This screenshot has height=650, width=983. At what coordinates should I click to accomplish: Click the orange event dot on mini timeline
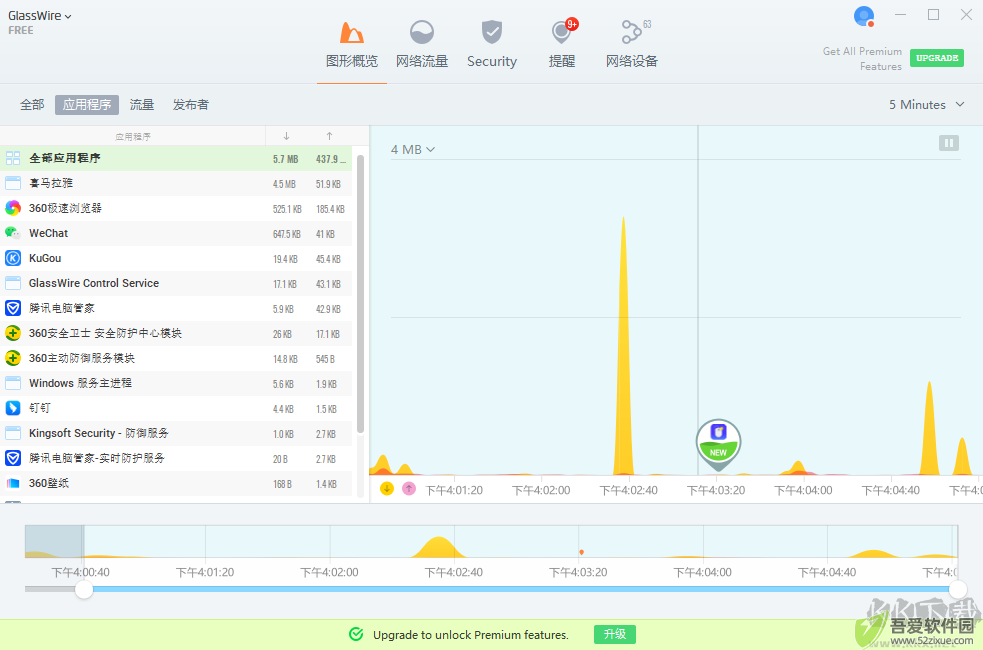[x=582, y=552]
